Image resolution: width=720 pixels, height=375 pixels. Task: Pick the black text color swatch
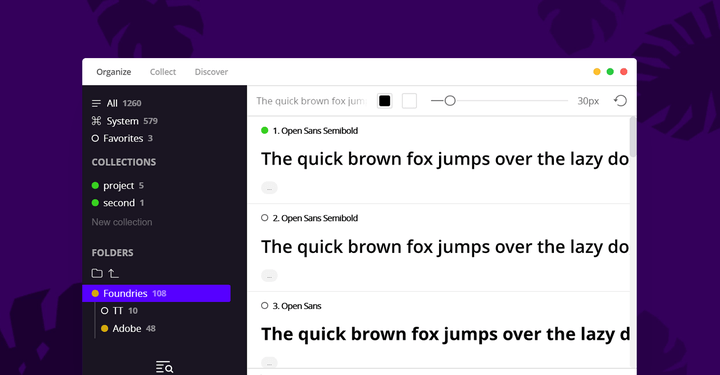click(x=384, y=101)
